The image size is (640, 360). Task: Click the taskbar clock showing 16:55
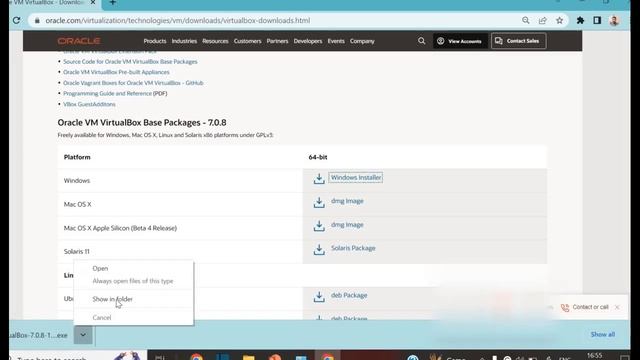(595, 356)
